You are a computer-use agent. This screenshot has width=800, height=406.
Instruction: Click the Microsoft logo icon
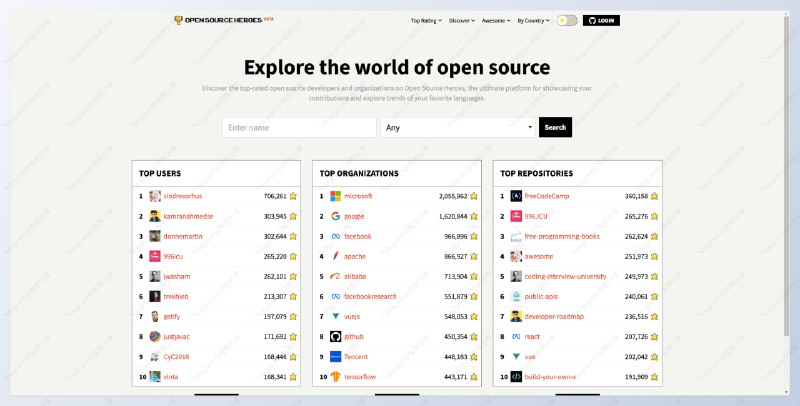(336, 196)
